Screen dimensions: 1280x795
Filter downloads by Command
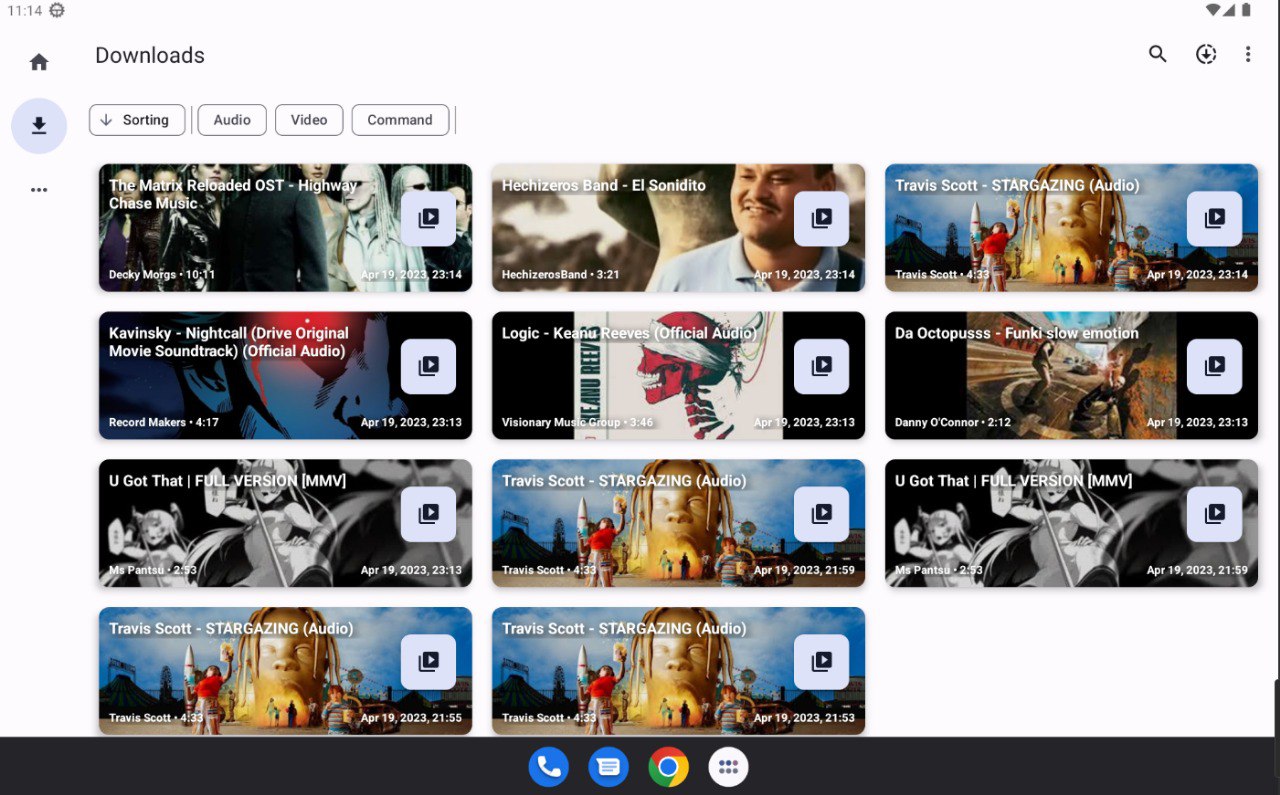pos(400,120)
